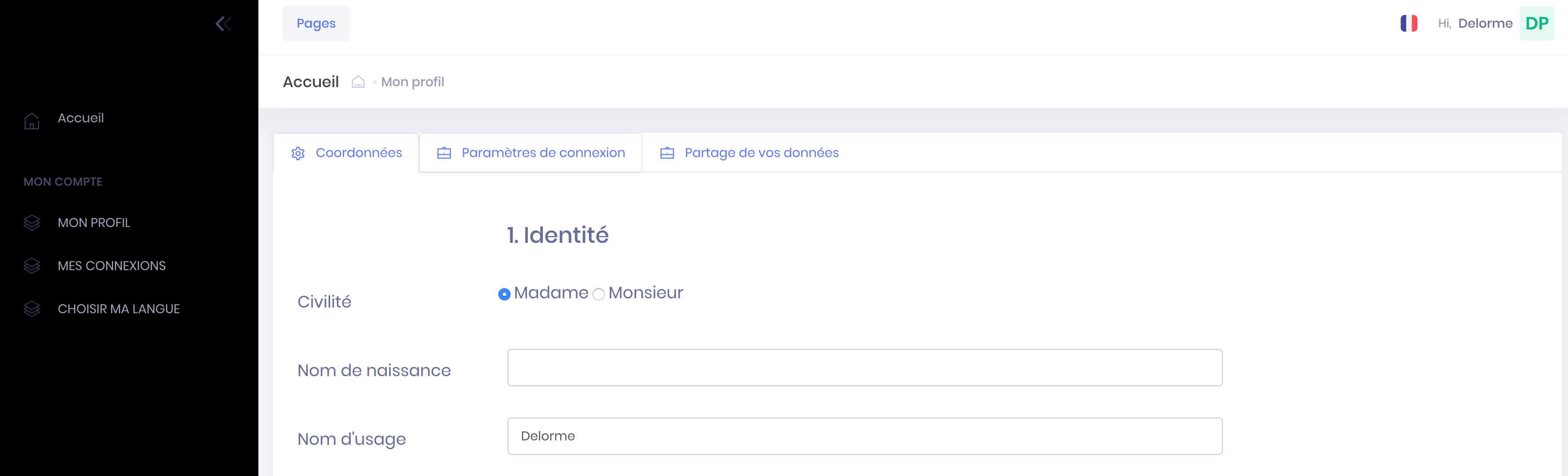The image size is (1568, 476).
Task: Click the layers icon next to CHOISIR MA LANGUE
Action: click(x=32, y=309)
